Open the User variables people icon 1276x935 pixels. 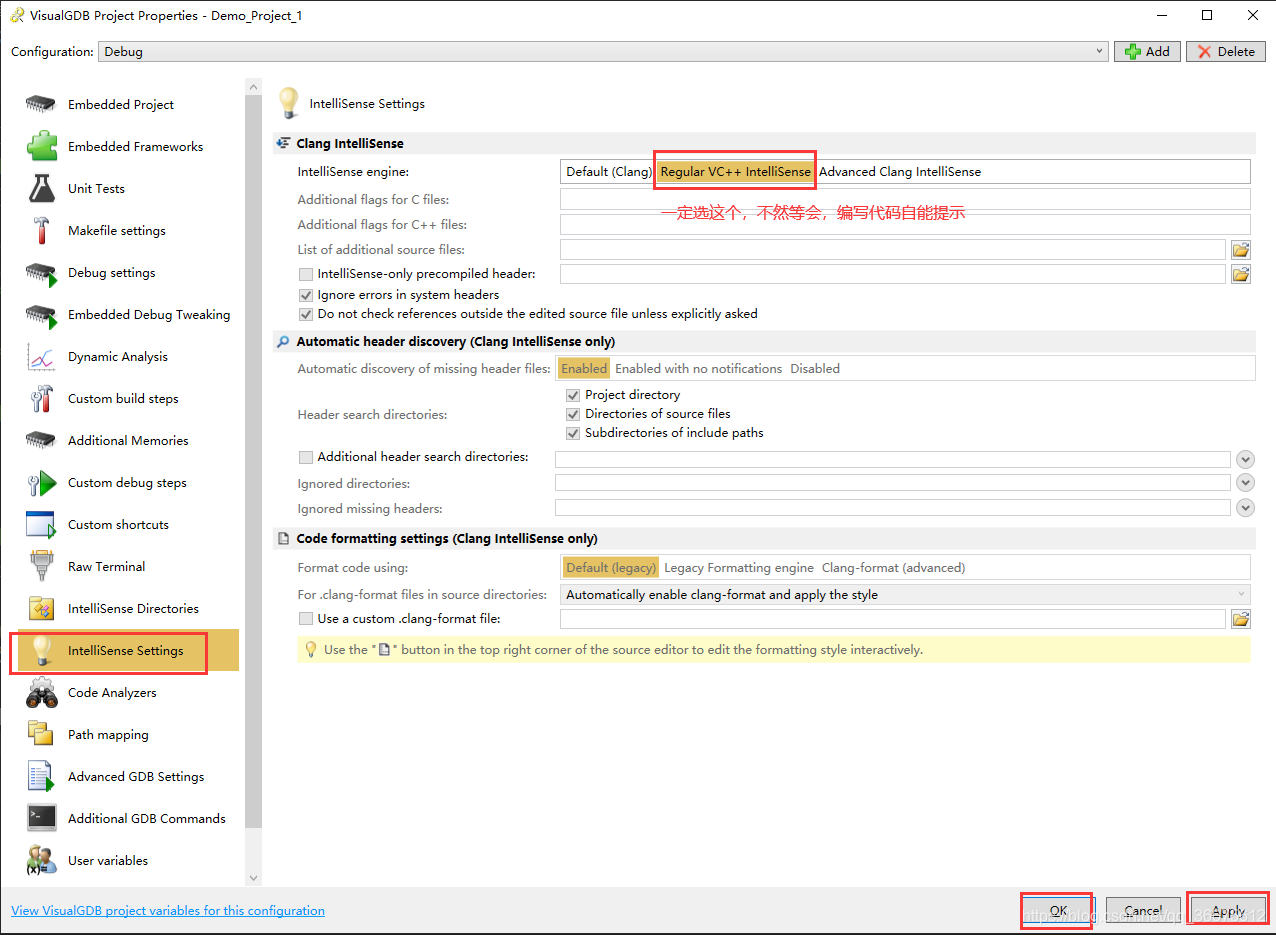point(41,860)
